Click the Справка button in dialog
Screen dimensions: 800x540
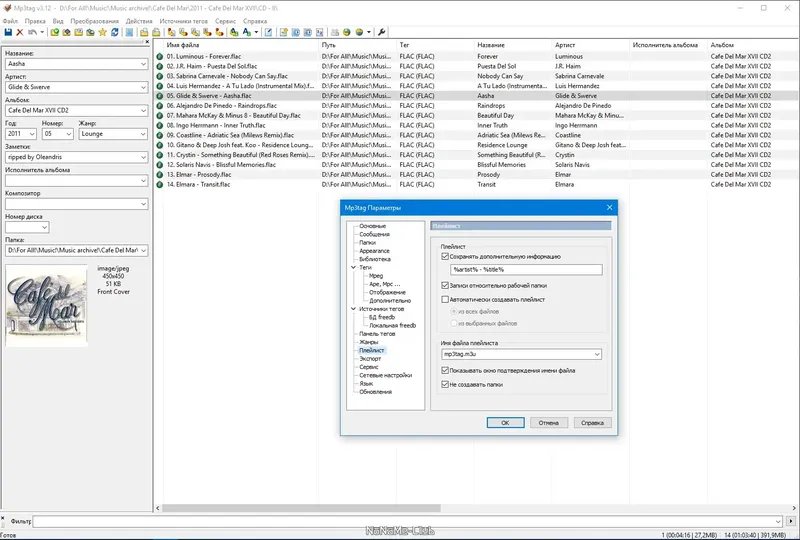coord(592,423)
